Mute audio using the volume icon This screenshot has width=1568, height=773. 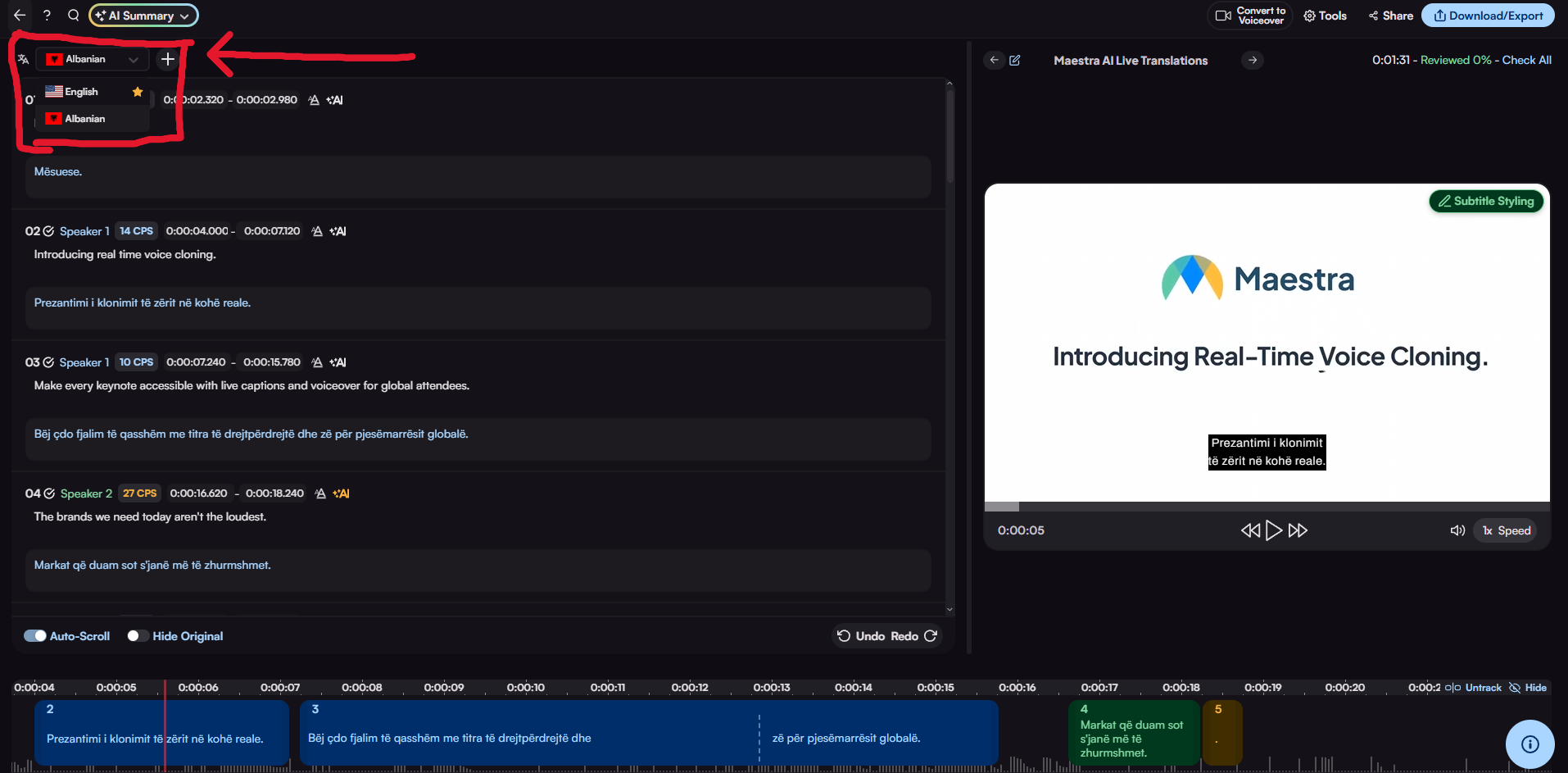(x=1457, y=530)
